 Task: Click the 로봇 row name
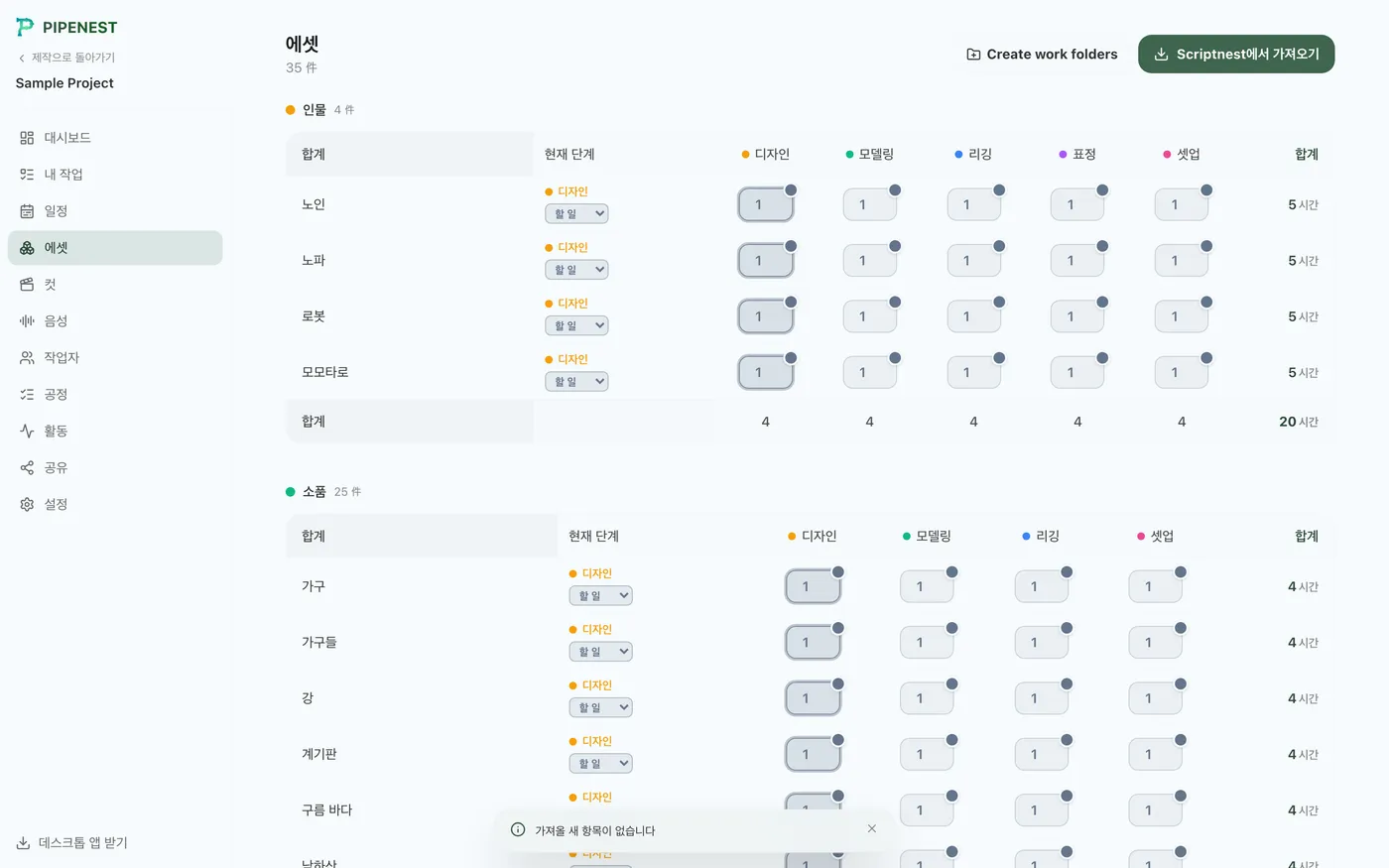pos(314,316)
